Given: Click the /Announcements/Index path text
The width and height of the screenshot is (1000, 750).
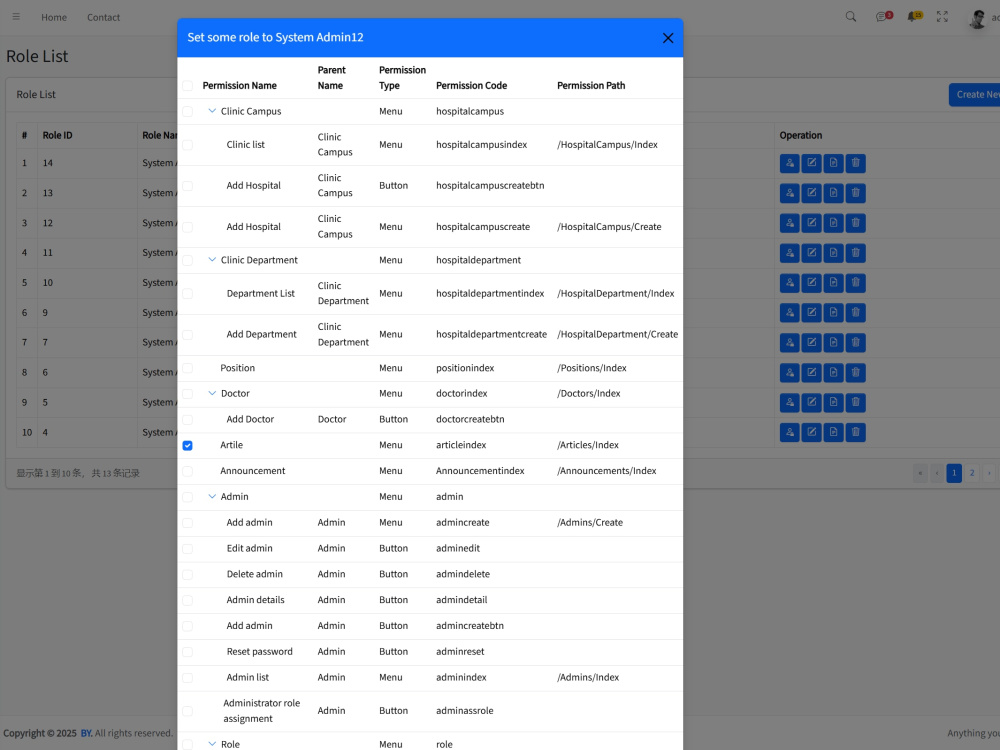Looking at the screenshot, I should pyautogui.click(x=607, y=471).
